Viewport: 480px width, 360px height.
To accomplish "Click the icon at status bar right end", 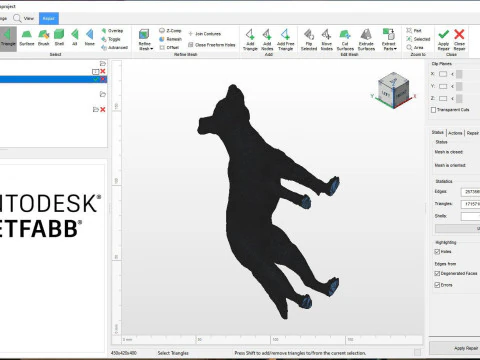I will 417,352.
